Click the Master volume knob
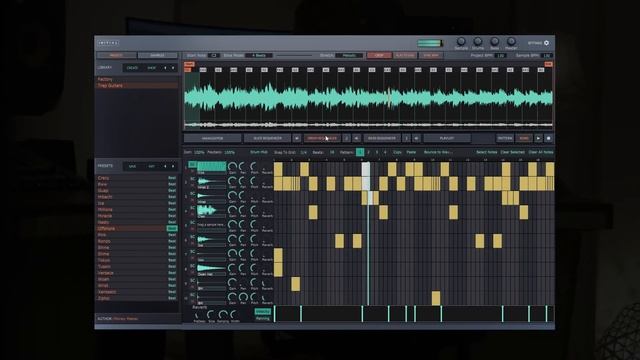The width and height of the screenshot is (640, 360). click(x=511, y=41)
